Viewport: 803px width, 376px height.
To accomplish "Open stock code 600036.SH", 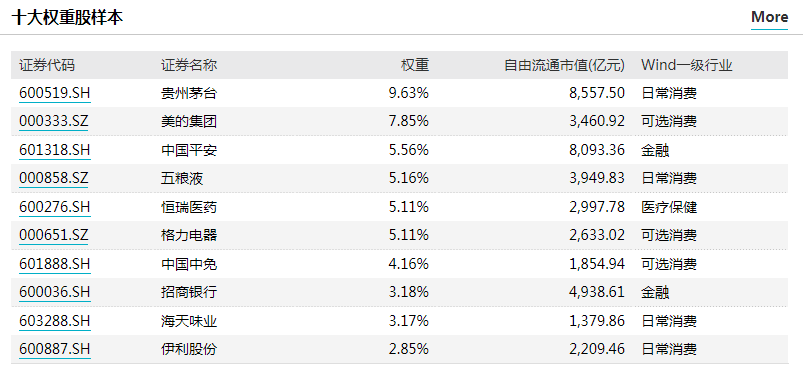I will [x=55, y=292].
